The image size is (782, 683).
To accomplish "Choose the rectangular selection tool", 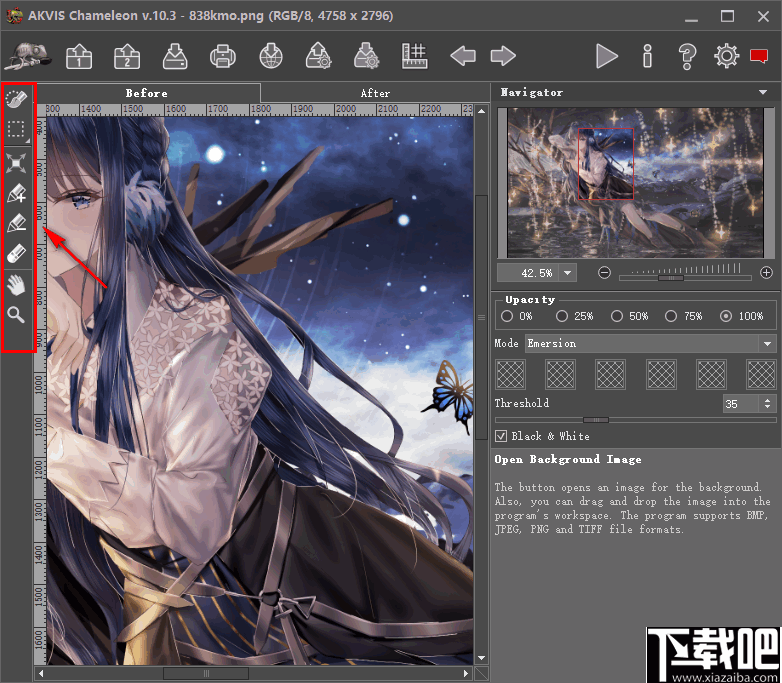I will [17, 129].
